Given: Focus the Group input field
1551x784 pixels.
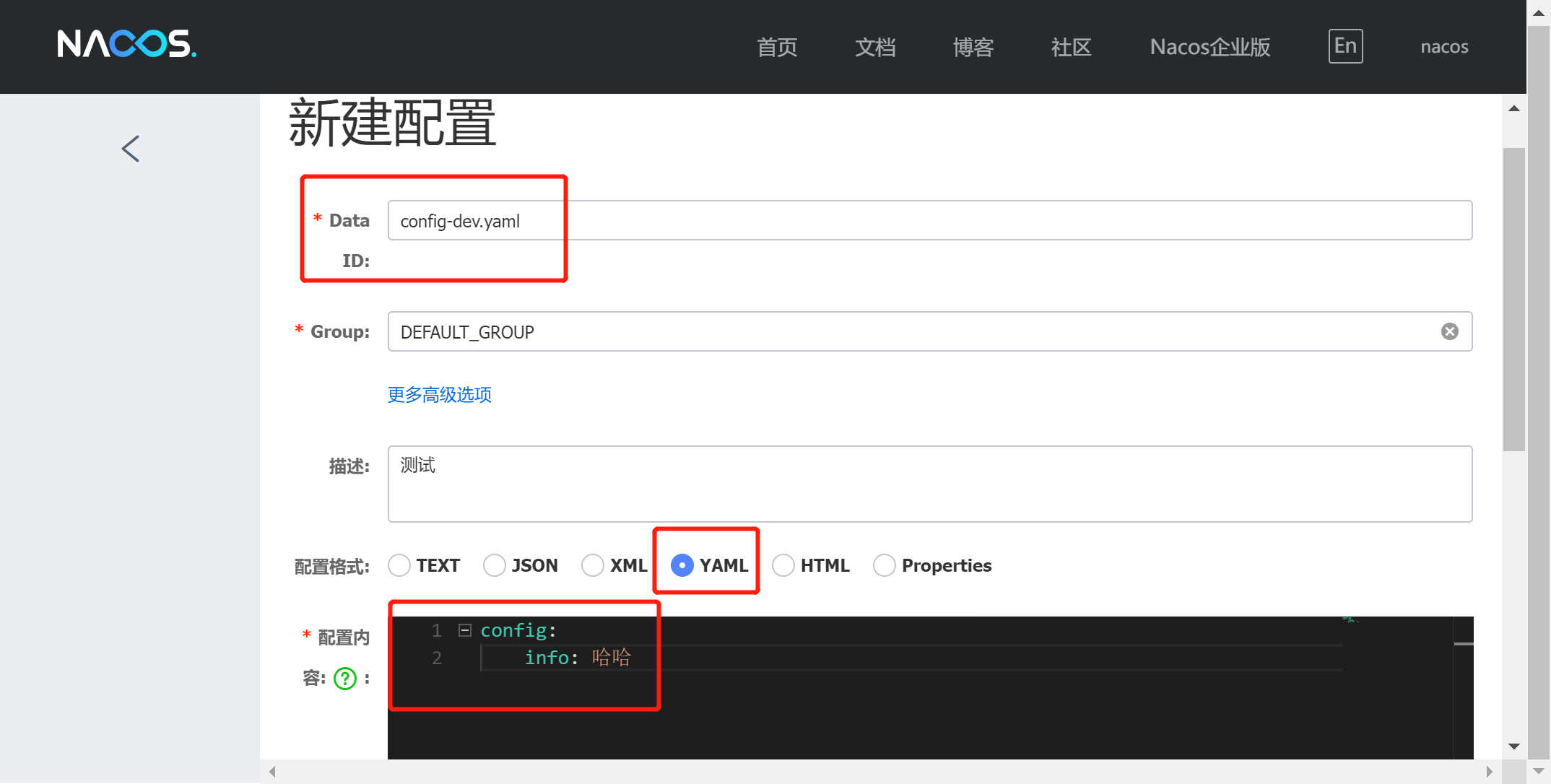Looking at the screenshot, I should [x=930, y=331].
